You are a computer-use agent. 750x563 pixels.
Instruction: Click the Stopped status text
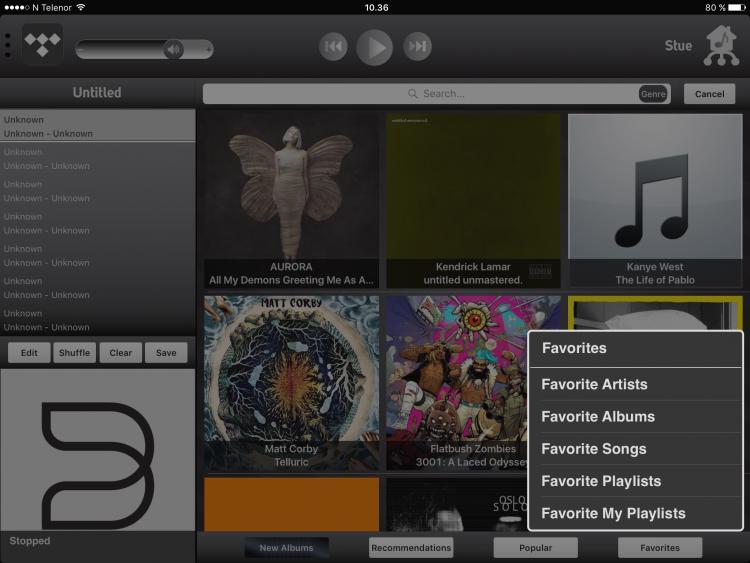(x=30, y=541)
